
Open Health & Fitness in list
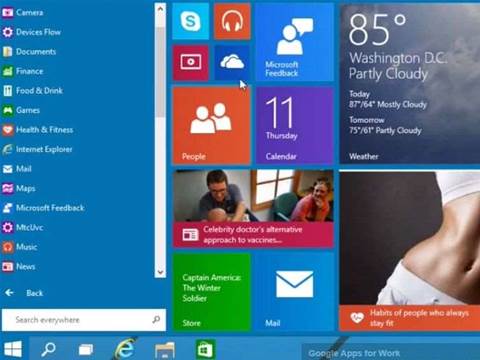[x=38, y=130]
